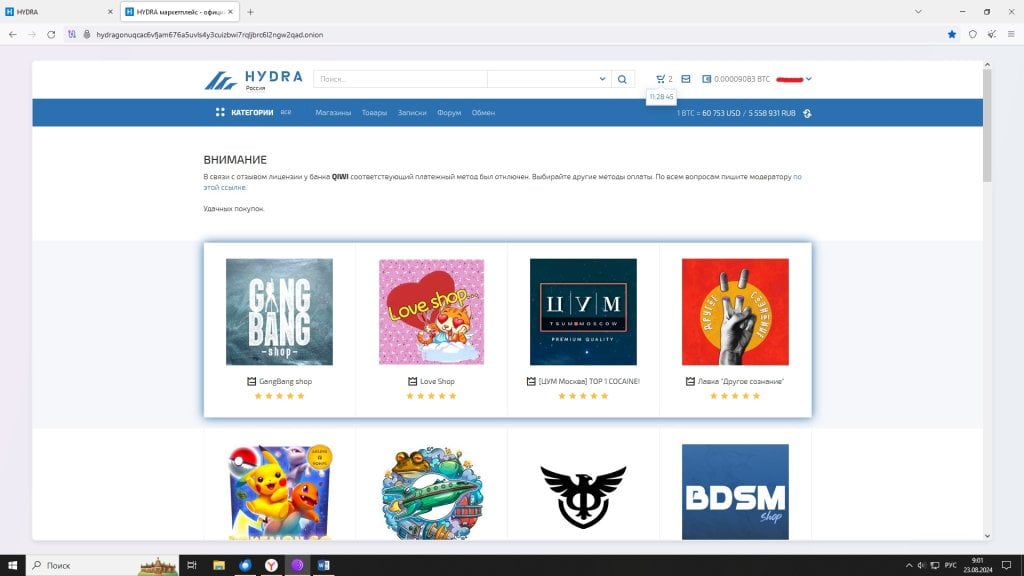Click the BDSM shop thumbnail

[x=735, y=492]
